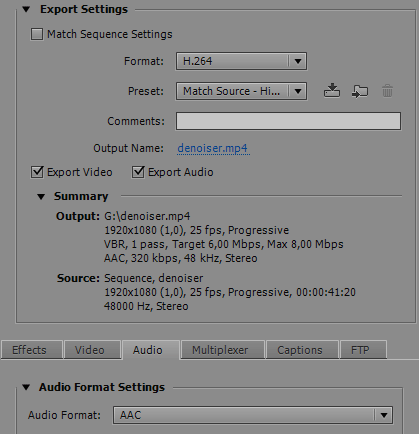Collapse the Audio Format Settings section
Image resolution: width=419 pixels, height=434 pixels.
click(26, 387)
